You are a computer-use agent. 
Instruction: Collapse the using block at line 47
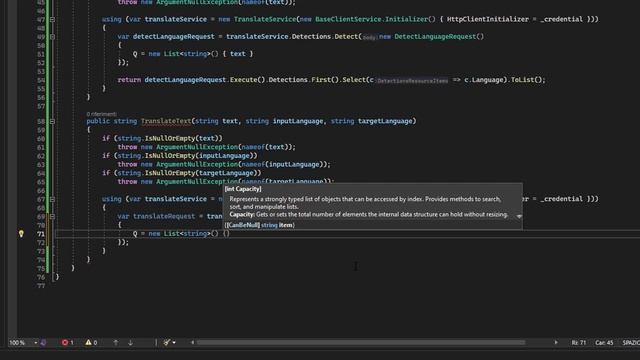coord(52,19)
